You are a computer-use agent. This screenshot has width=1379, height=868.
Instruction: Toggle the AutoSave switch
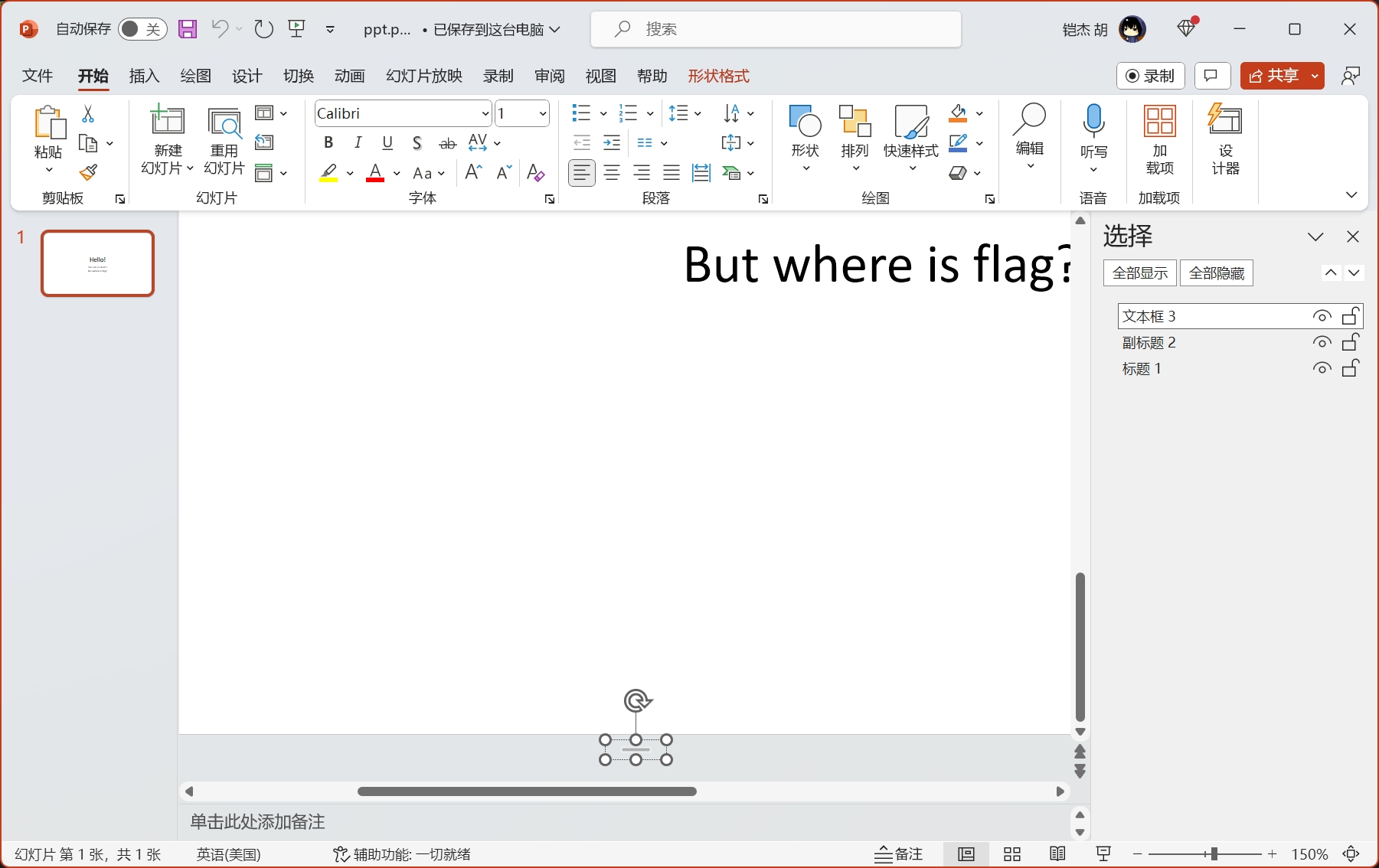click(142, 29)
